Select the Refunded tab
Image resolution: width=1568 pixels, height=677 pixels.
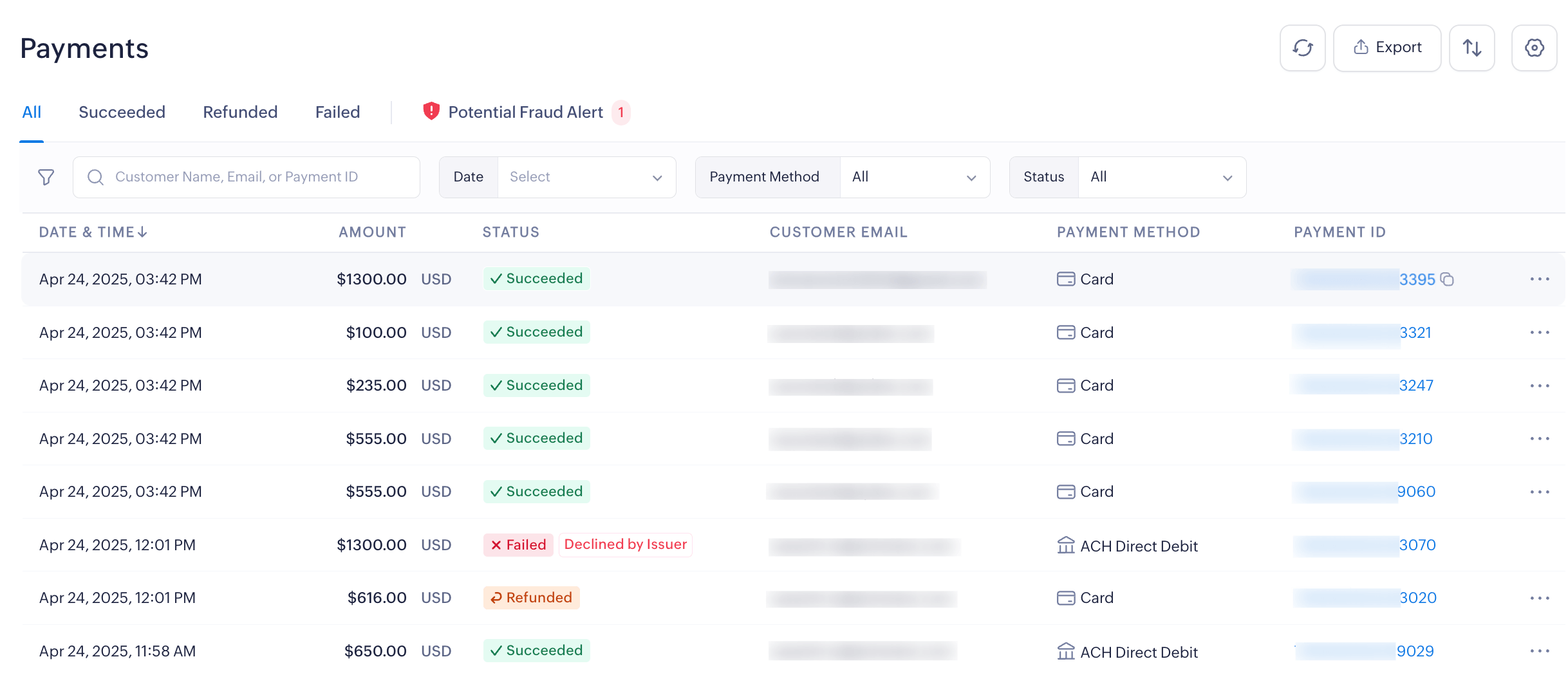pyautogui.click(x=239, y=111)
